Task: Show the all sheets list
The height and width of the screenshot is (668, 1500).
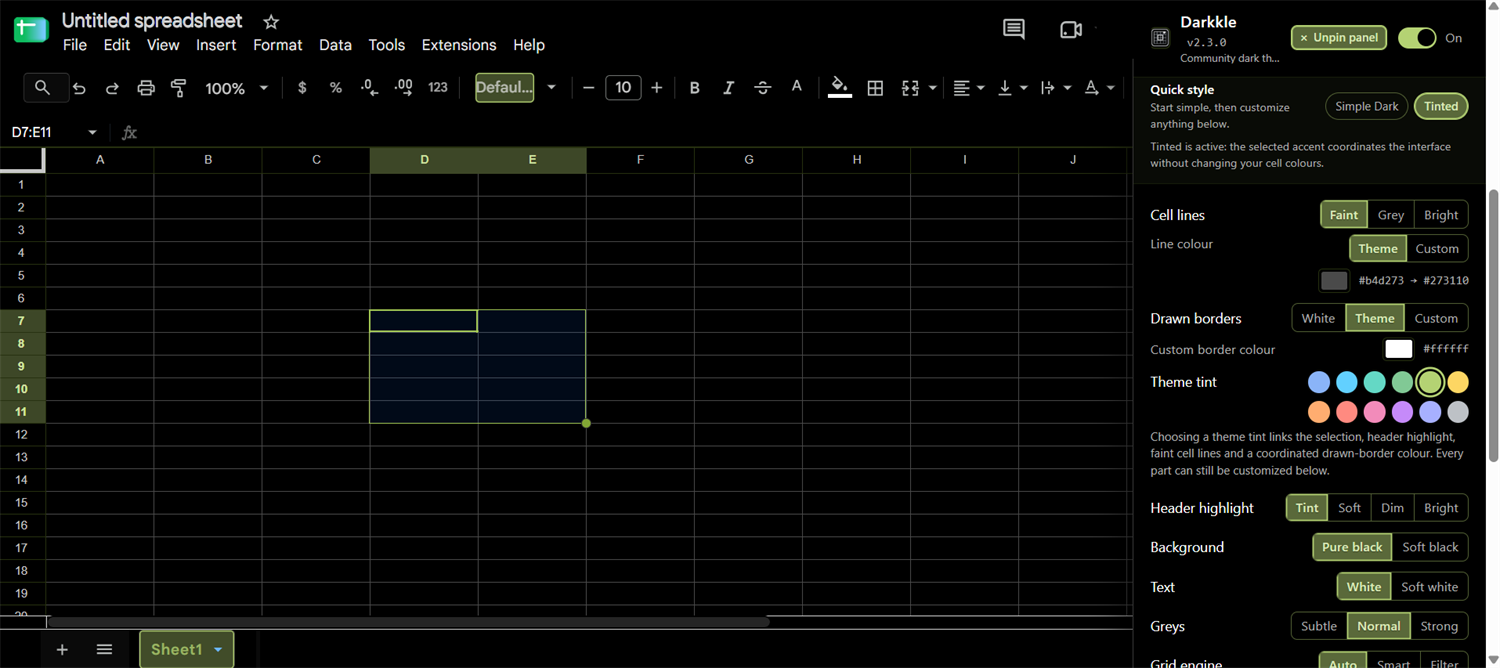Action: tap(104, 650)
